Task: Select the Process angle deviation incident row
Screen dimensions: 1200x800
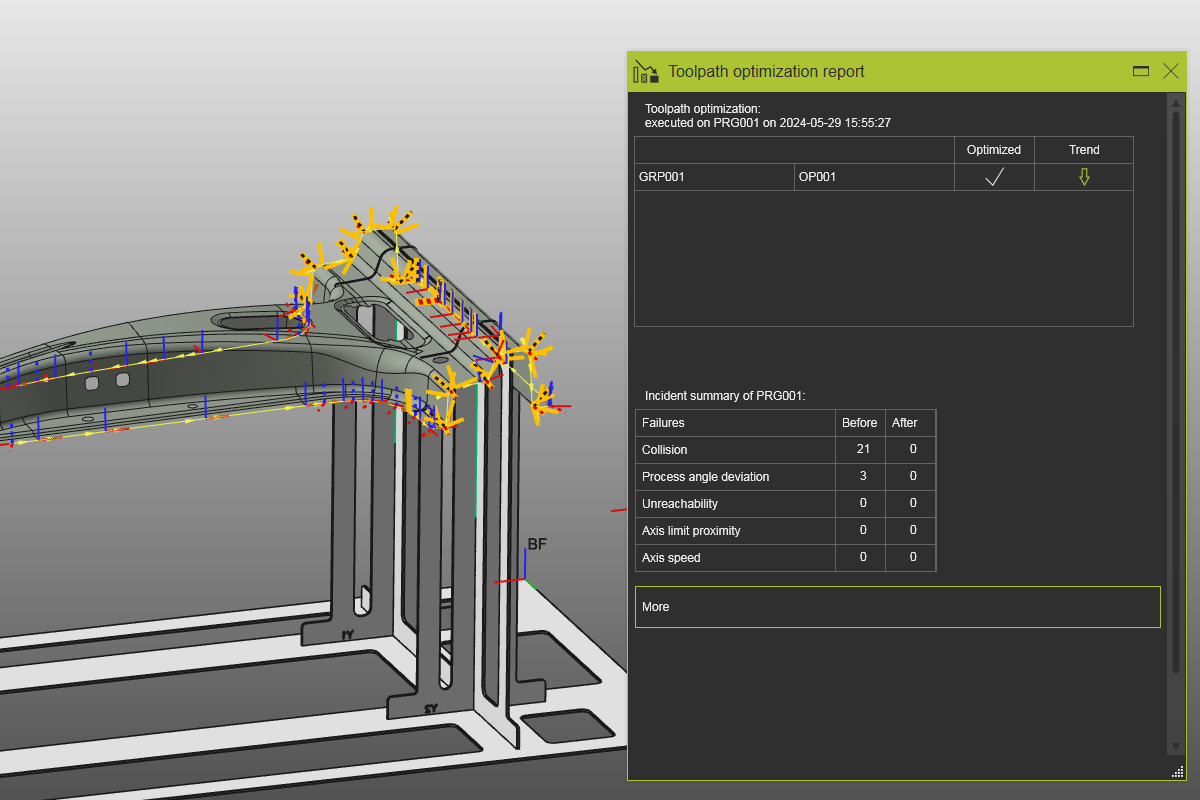Action: (x=735, y=476)
